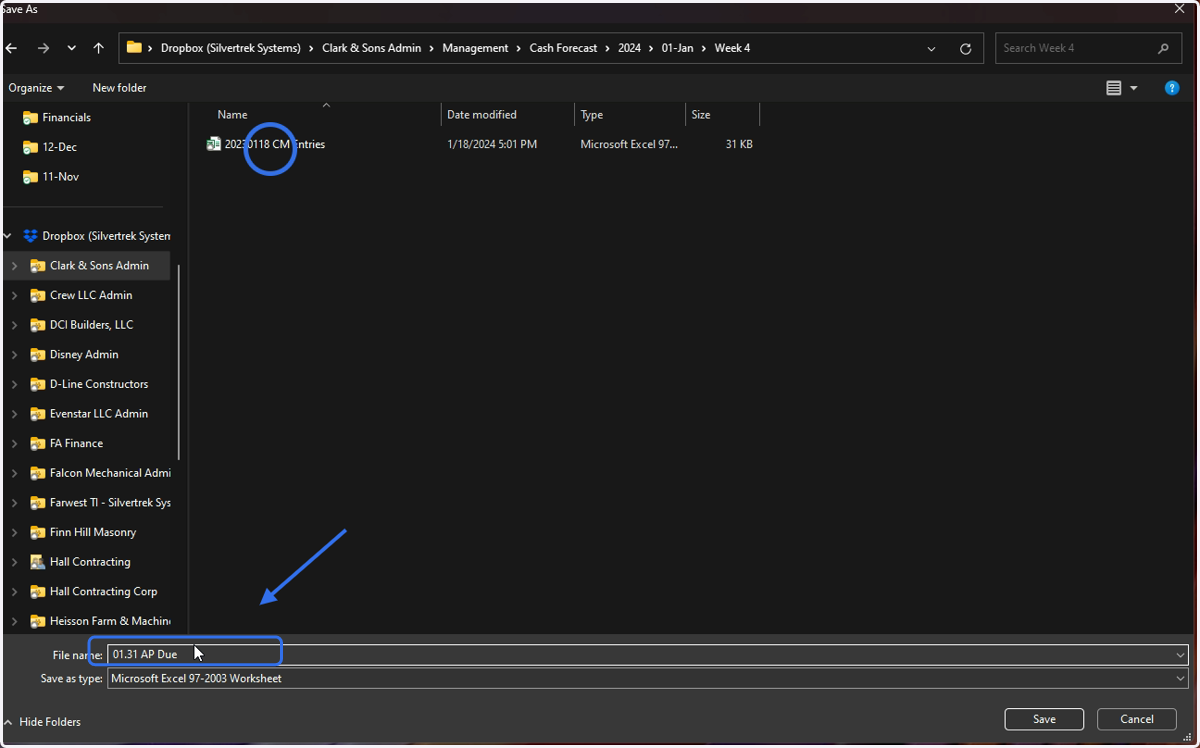The height and width of the screenshot is (748, 1200).
Task: Go forward with the right arrow button
Action: (43, 48)
